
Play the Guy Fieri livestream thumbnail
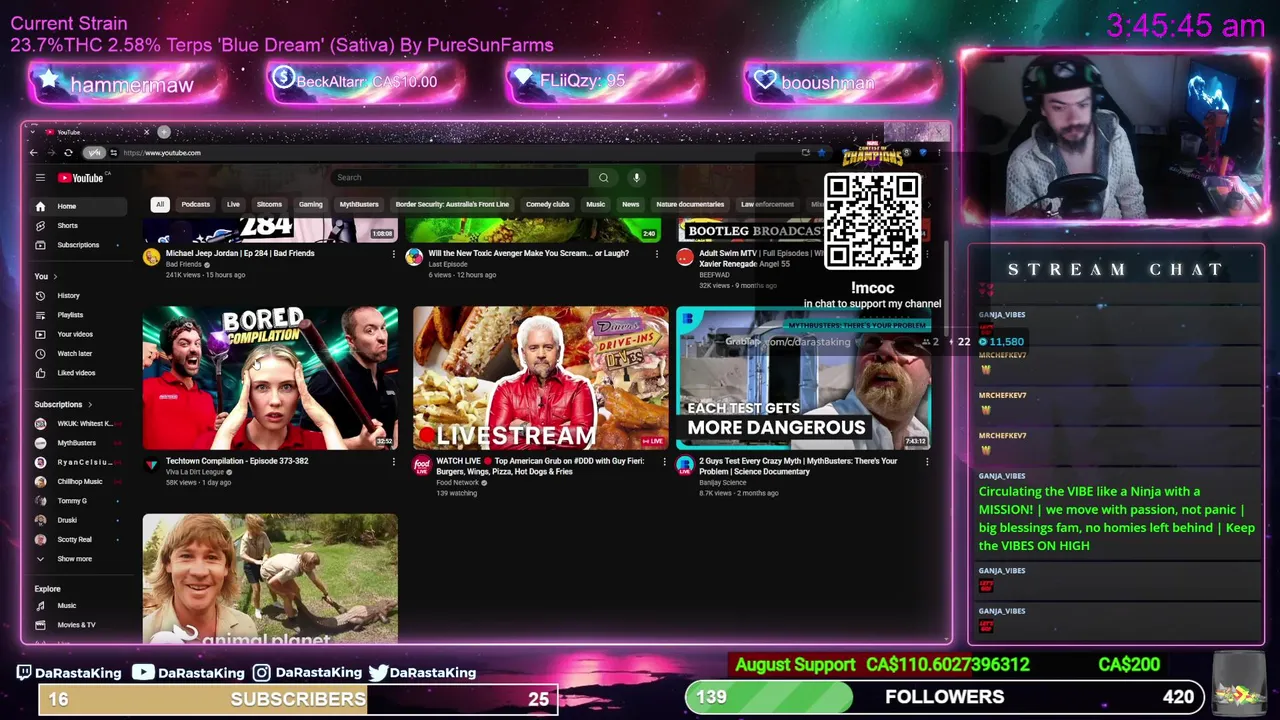point(541,378)
